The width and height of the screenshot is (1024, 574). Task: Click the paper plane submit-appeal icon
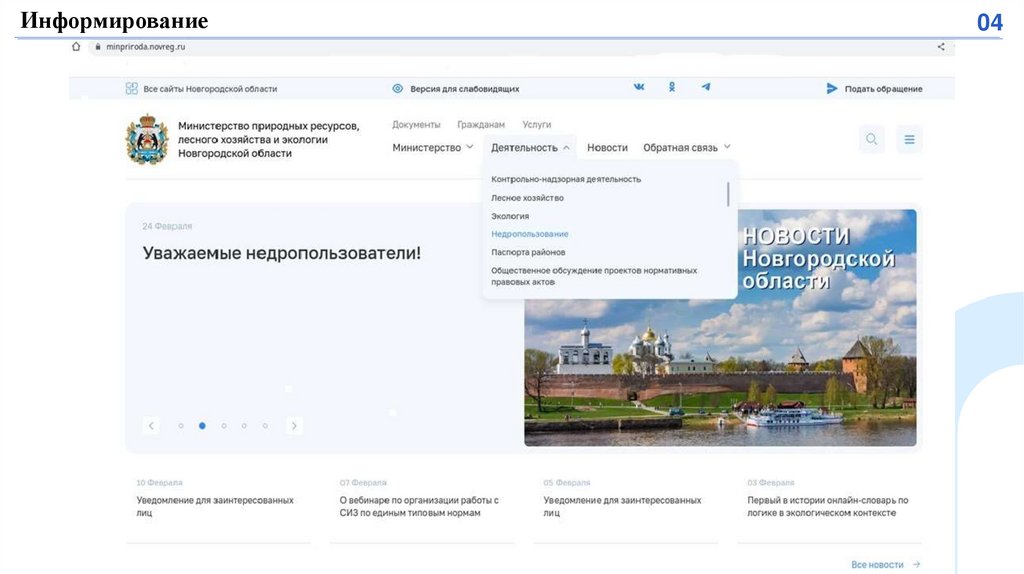pyautogui.click(x=831, y=88)
